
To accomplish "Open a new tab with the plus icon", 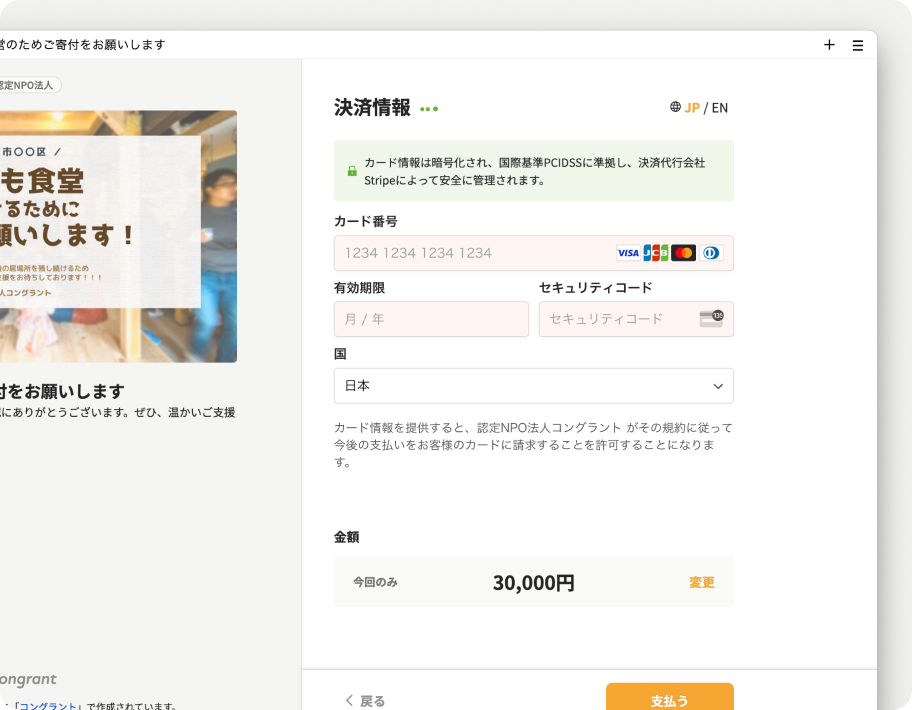I will pos(829,45).
